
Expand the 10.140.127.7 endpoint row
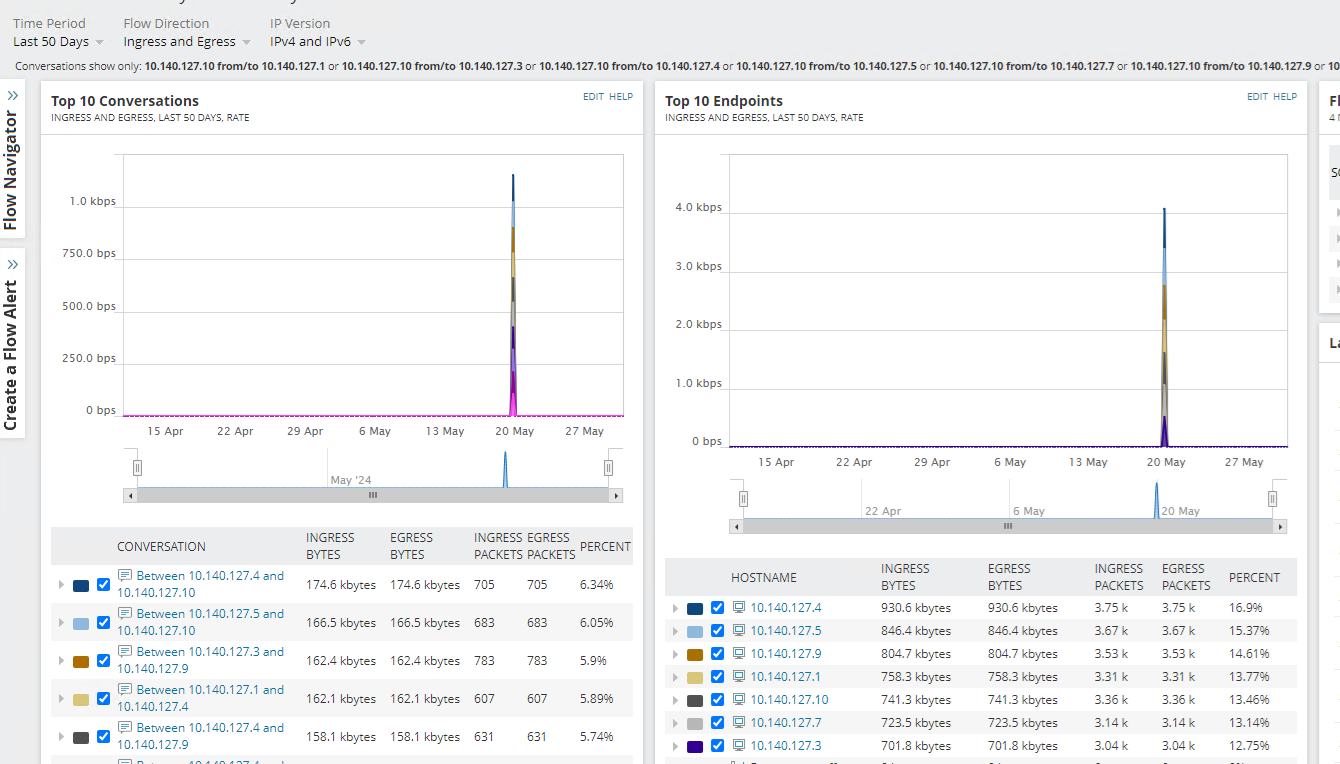pyautogui.click(x=675, y=723)
